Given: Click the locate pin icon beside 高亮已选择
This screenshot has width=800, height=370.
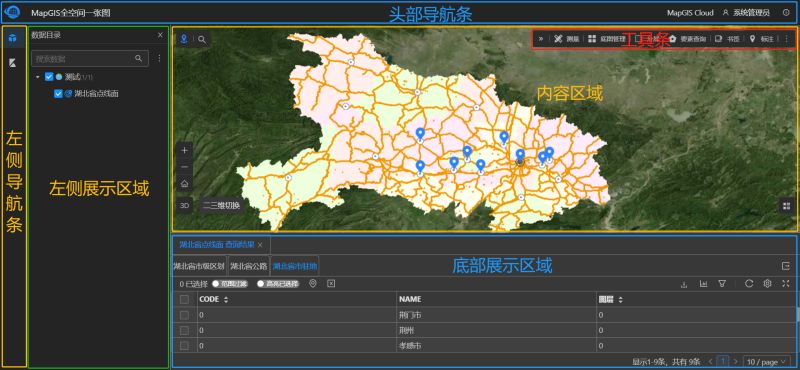Looking at the screenshot, I should [x=313, y=284].
